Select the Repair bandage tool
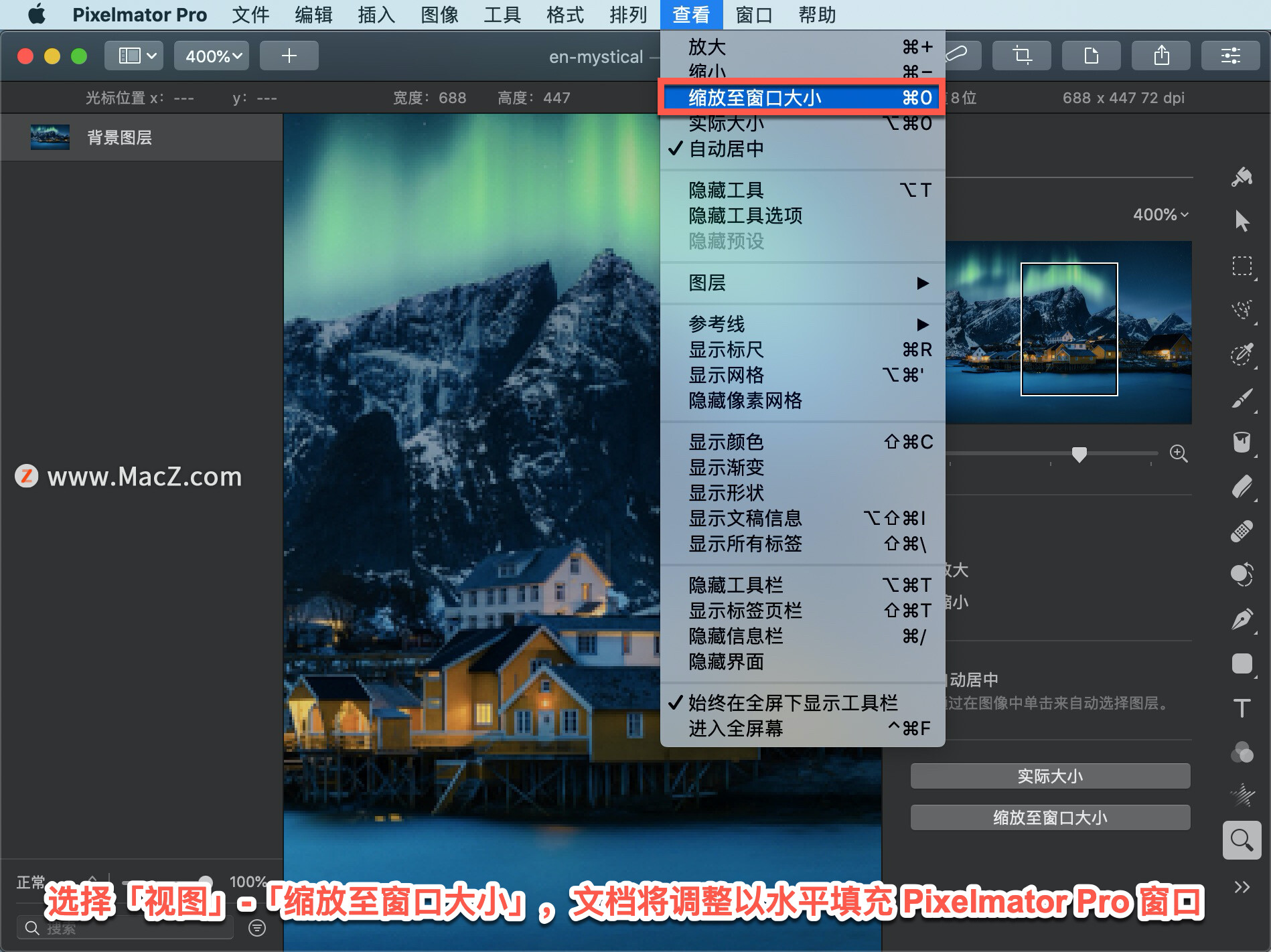This screenshot has height=952, width=1271. pyautogui.click(x=1242, y=531)
